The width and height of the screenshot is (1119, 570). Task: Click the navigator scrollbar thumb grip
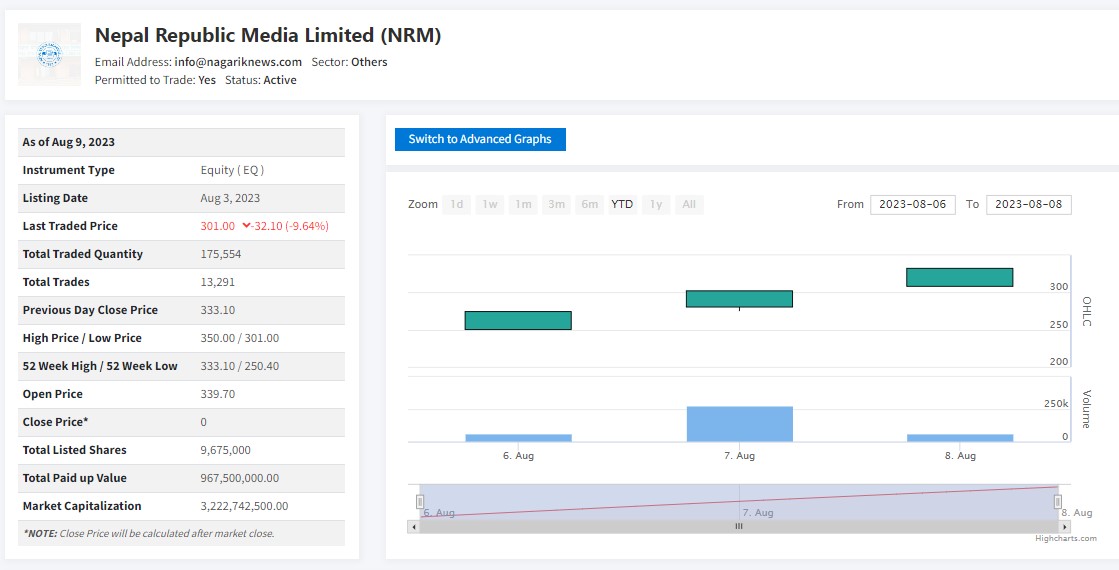click(739, 526)
